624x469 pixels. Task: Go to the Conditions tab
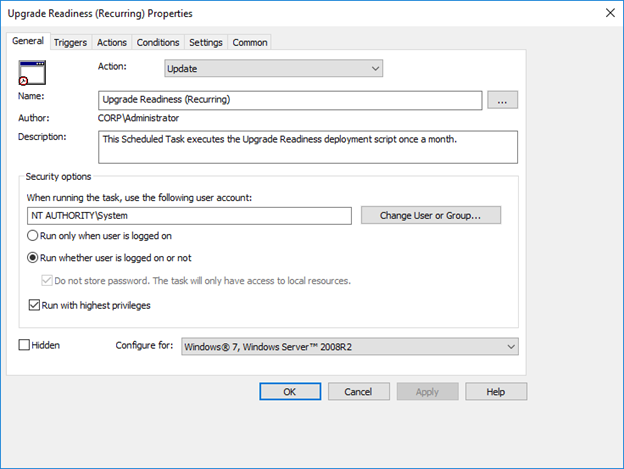click(x=158, y=42)
